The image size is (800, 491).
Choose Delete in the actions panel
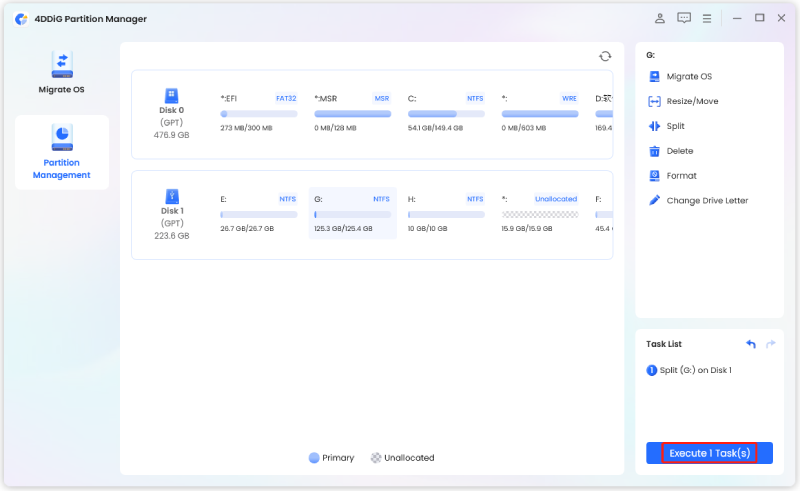point(670,151)
